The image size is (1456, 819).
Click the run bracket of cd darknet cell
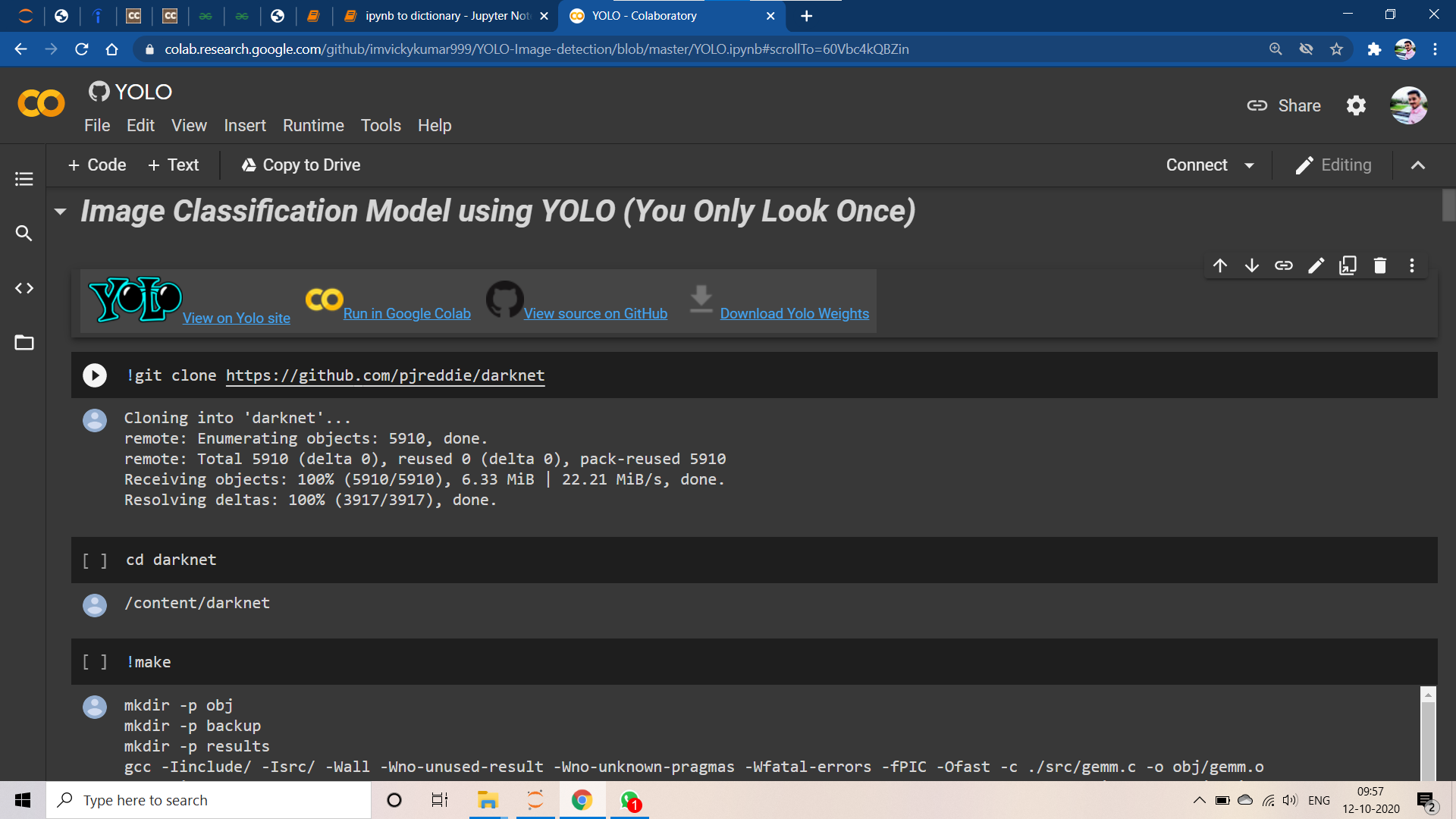coord(95,560)
